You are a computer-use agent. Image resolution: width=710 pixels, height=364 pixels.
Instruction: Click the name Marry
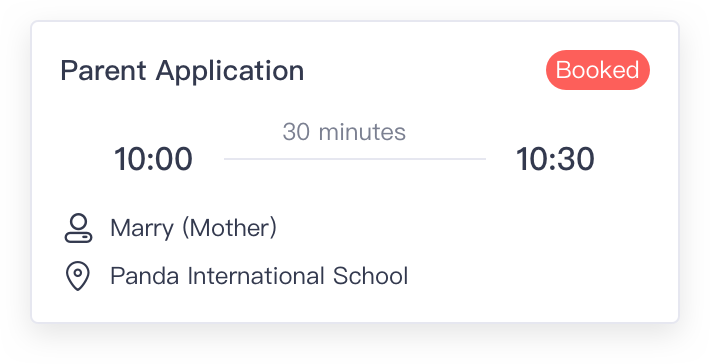142,229
